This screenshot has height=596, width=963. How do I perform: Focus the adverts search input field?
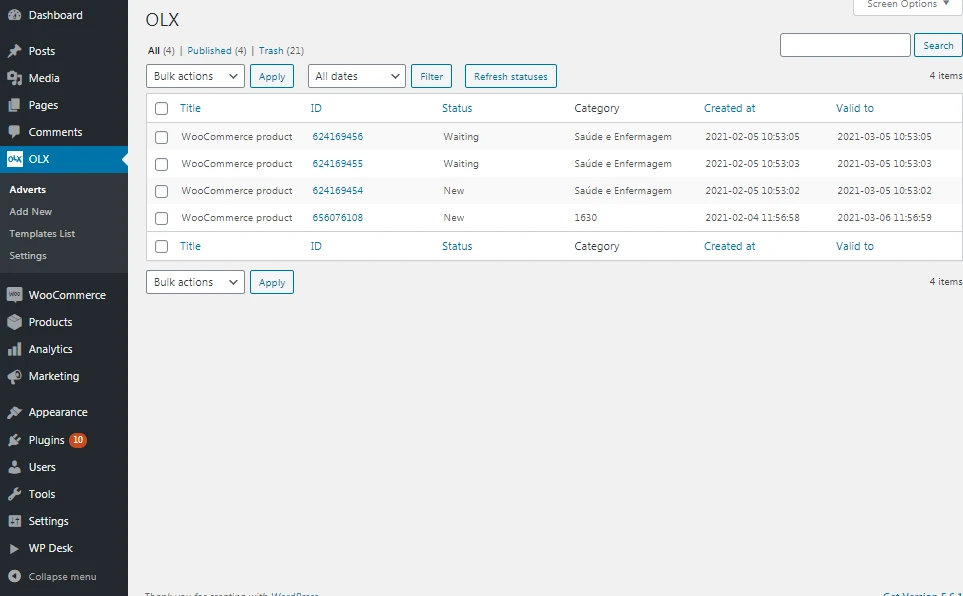coord(845,45)
